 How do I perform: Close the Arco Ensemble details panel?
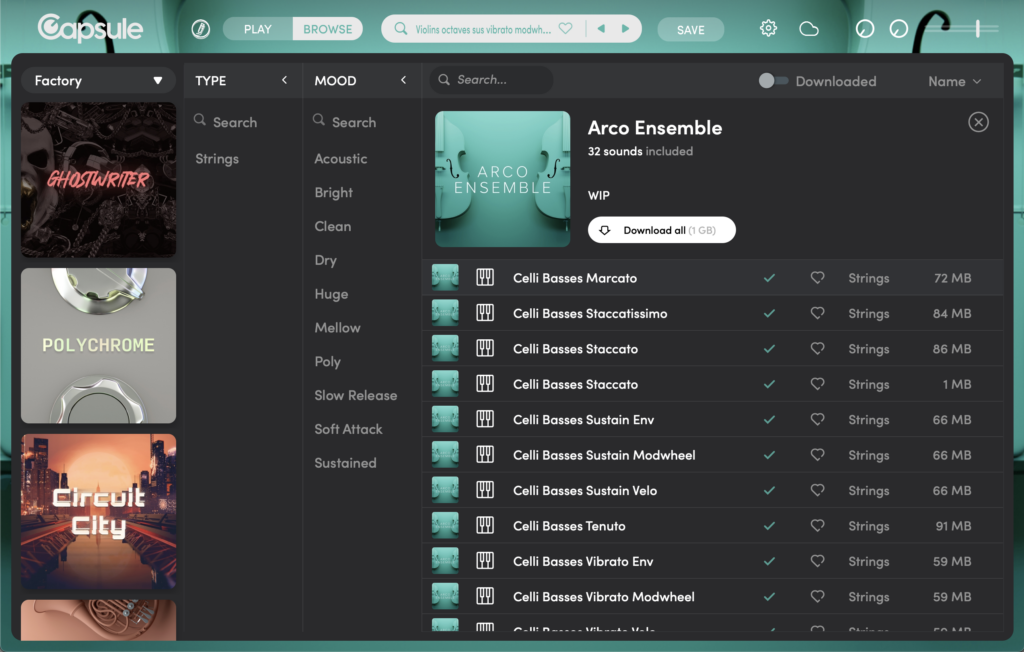pos(978,122)
